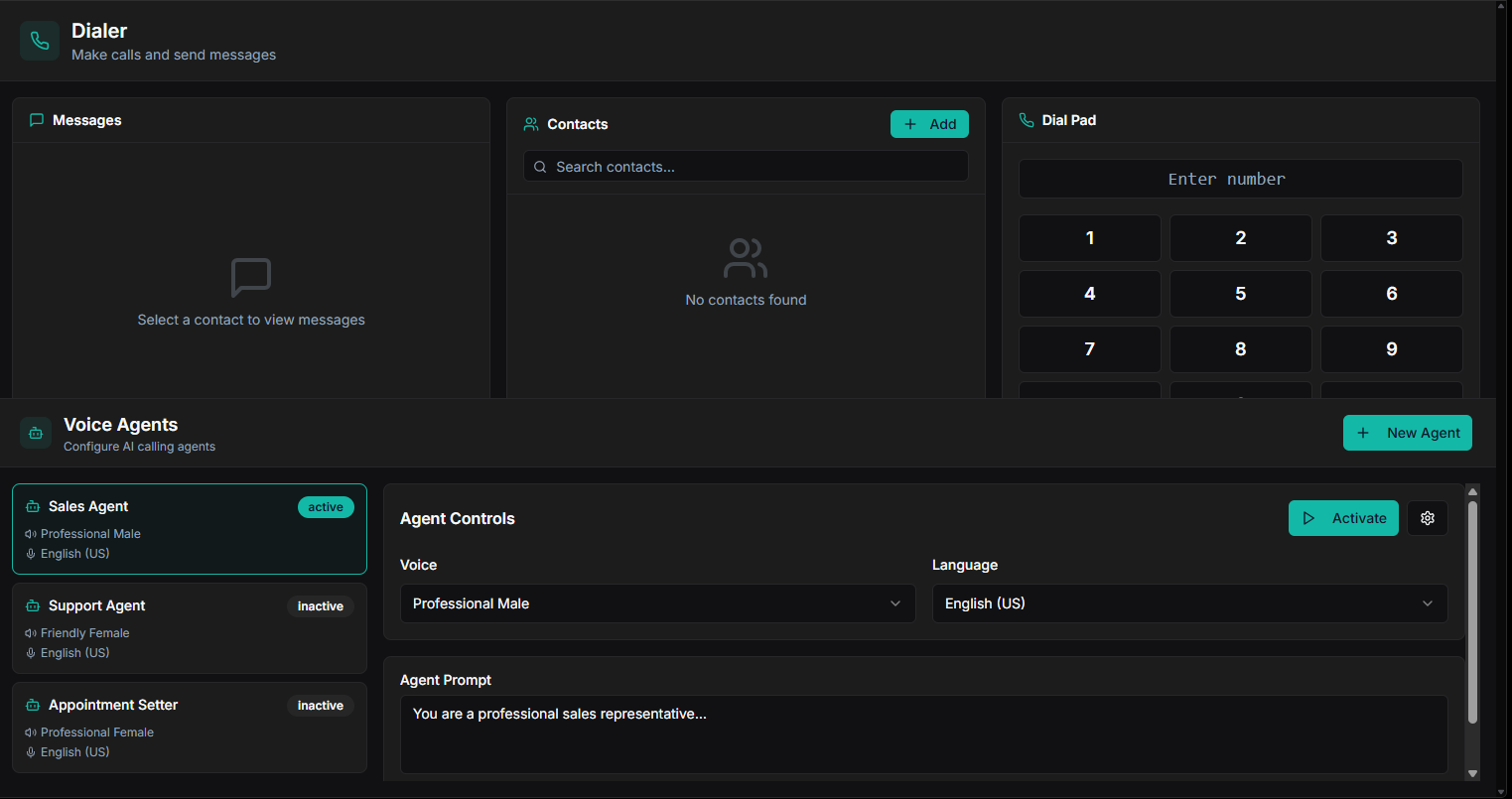This screenshot has width=1512, height=799.
Task: Click the Contacts people icon in panel header
Action: pyautogui.click(x=531, y=124)
